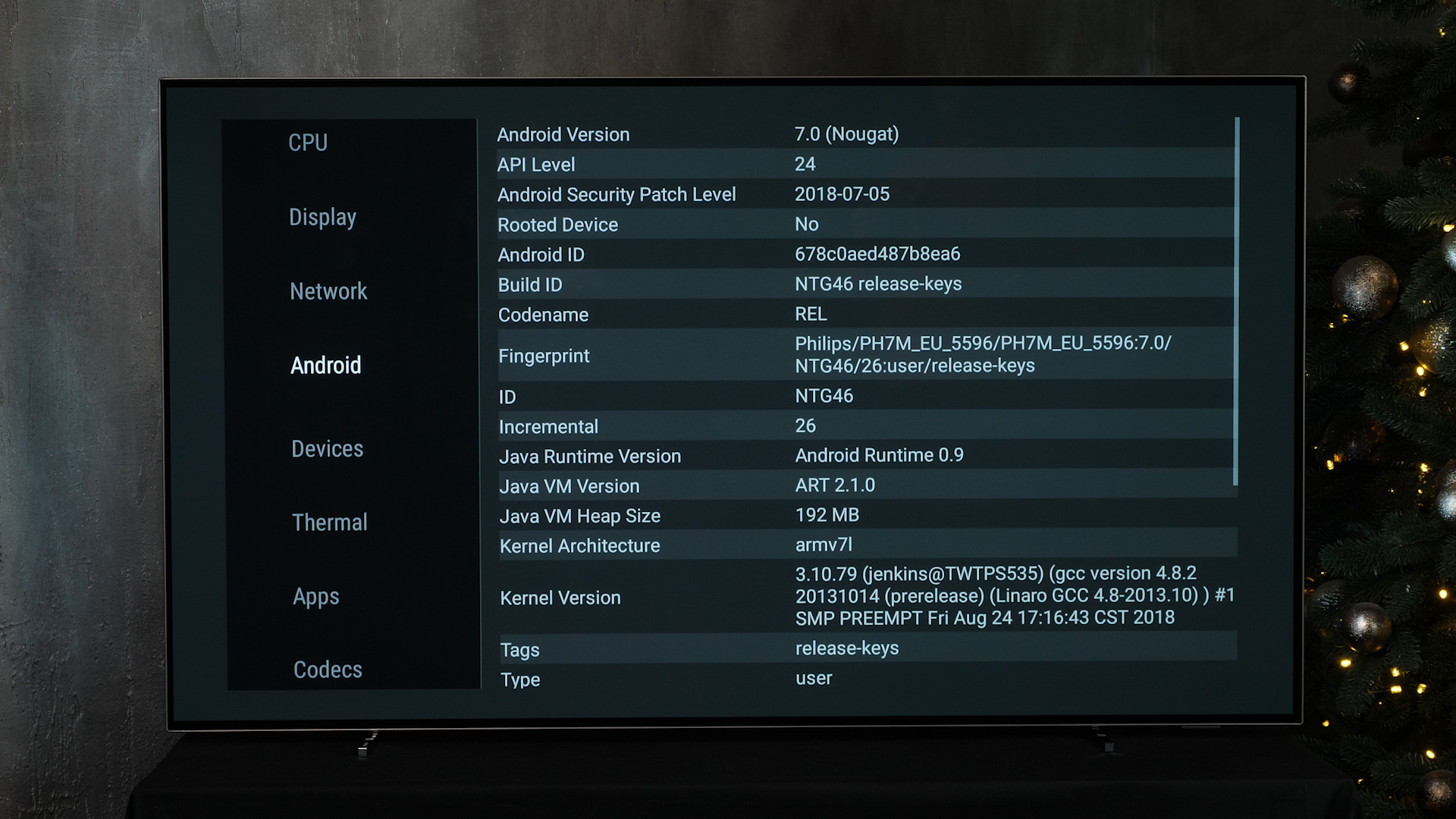1456x819 pixels.
Task: Click the Fingerprint value text
Action: click(983, 354)
